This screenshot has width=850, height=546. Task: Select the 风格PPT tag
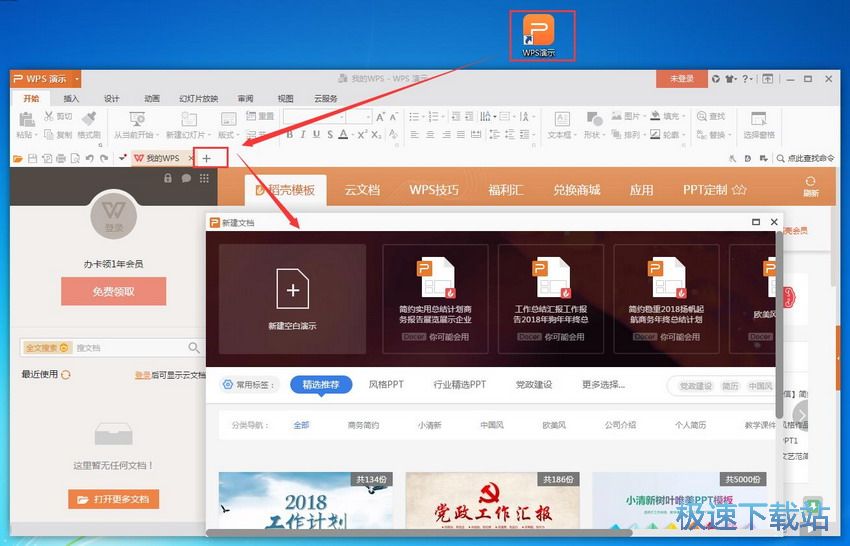386,384
